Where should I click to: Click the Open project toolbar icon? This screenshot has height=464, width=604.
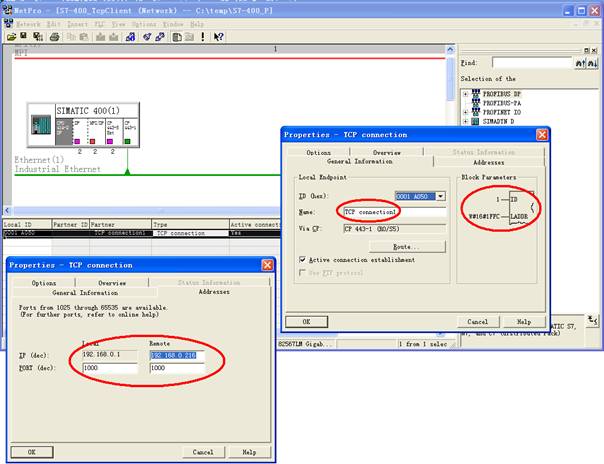click(x=12, y=37)
